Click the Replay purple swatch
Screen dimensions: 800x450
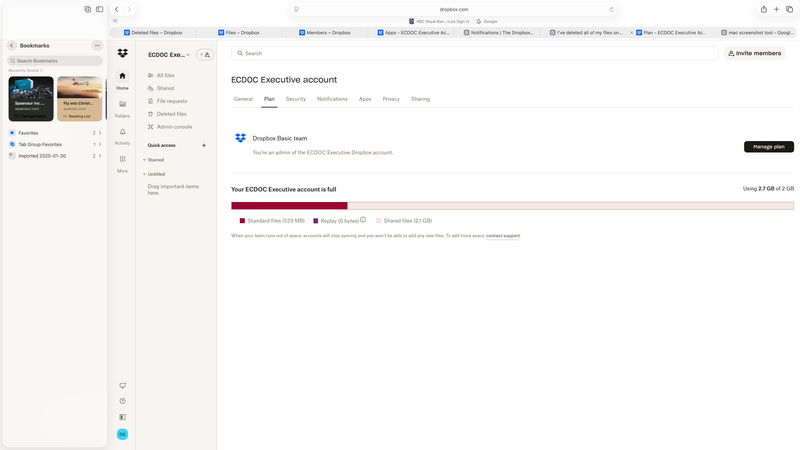(315, 221)
